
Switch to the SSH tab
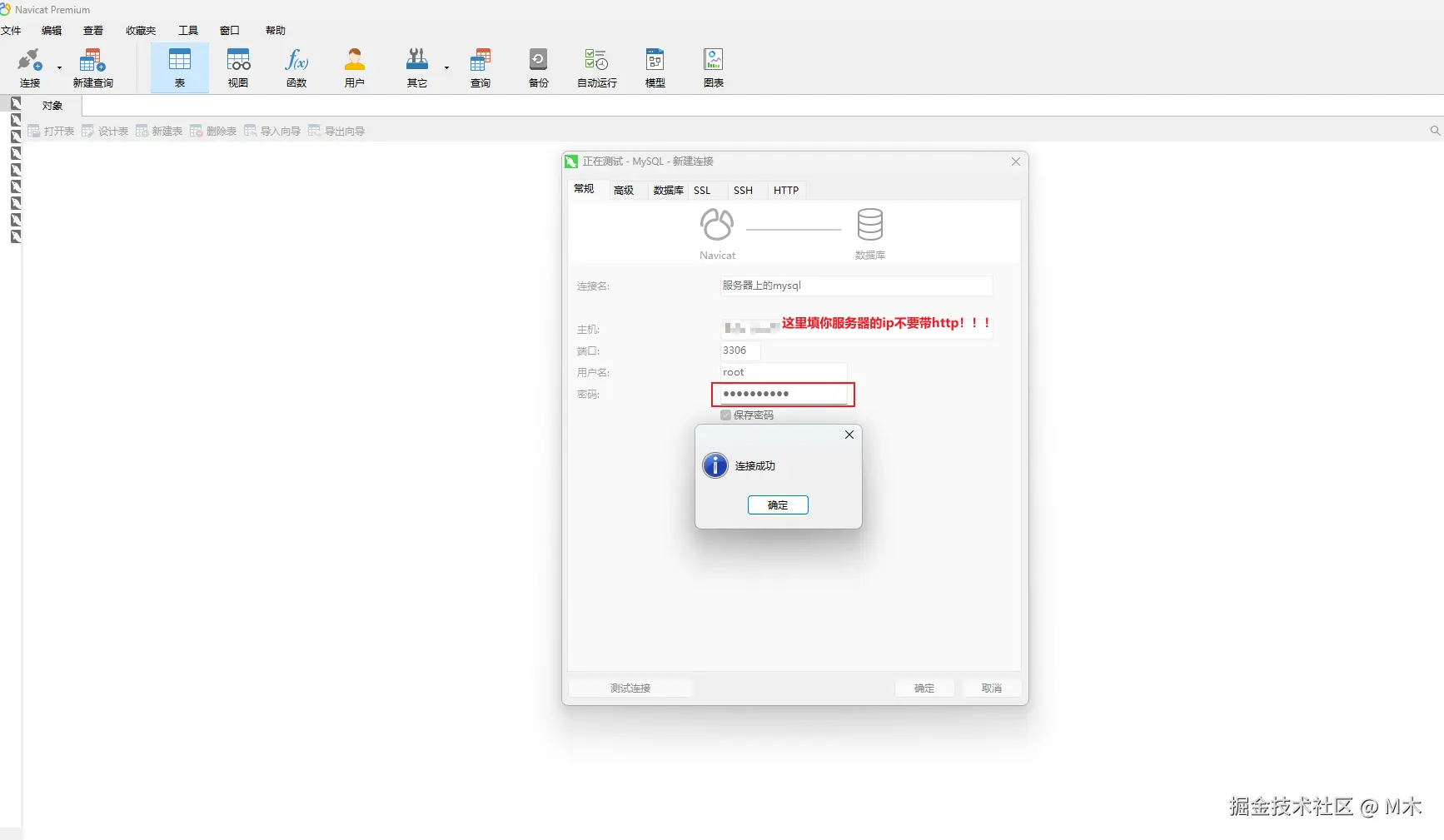tap(743, 191)
